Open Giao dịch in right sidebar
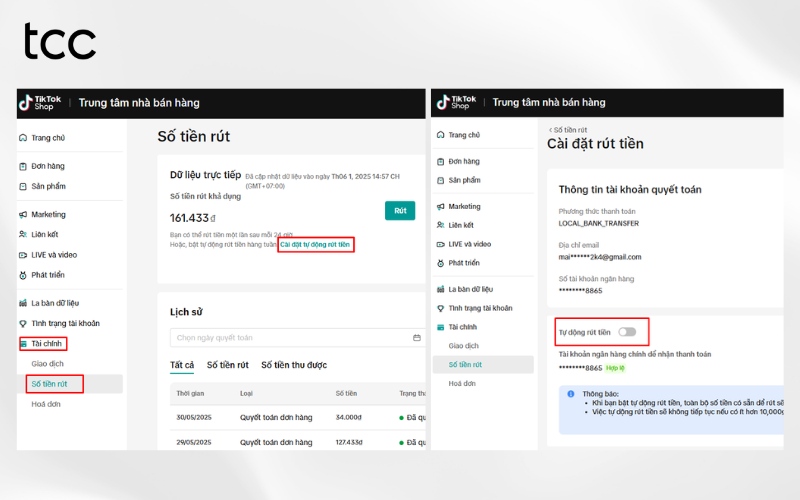The height and width of the screenshot is (500, 800). [464, 346]
